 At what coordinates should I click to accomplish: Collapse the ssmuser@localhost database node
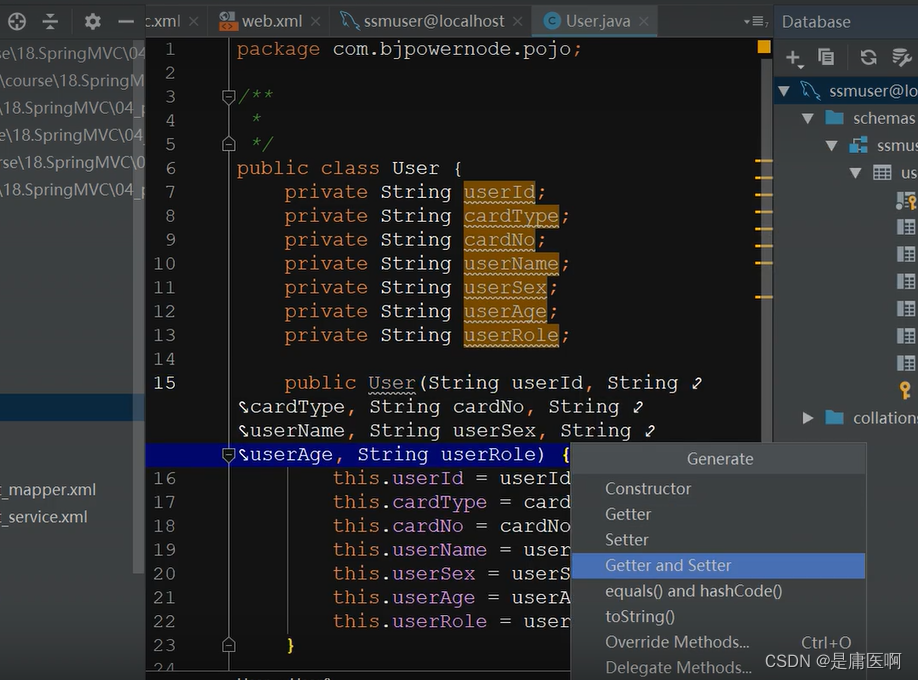click(x=785, y=91)
